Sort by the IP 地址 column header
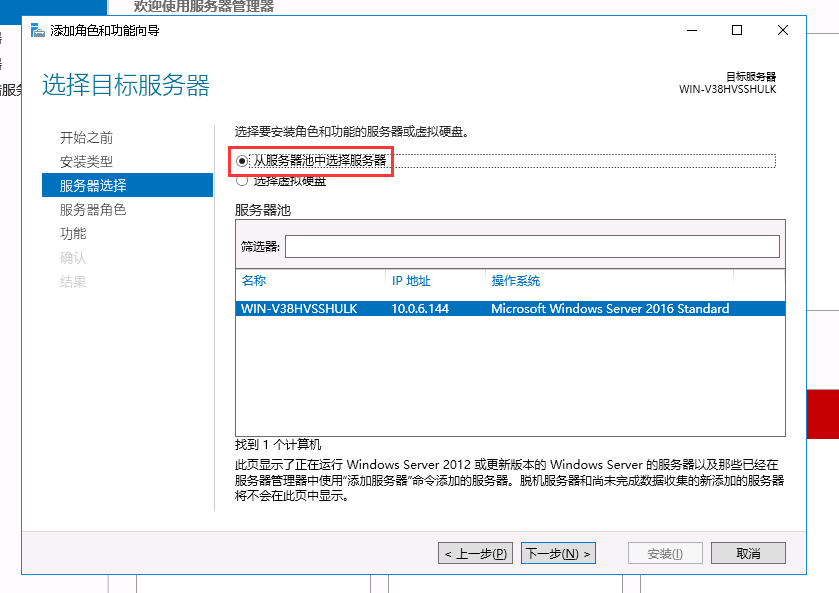The width and height of the screenshot is (839, 593). click(x=411, y=280)
